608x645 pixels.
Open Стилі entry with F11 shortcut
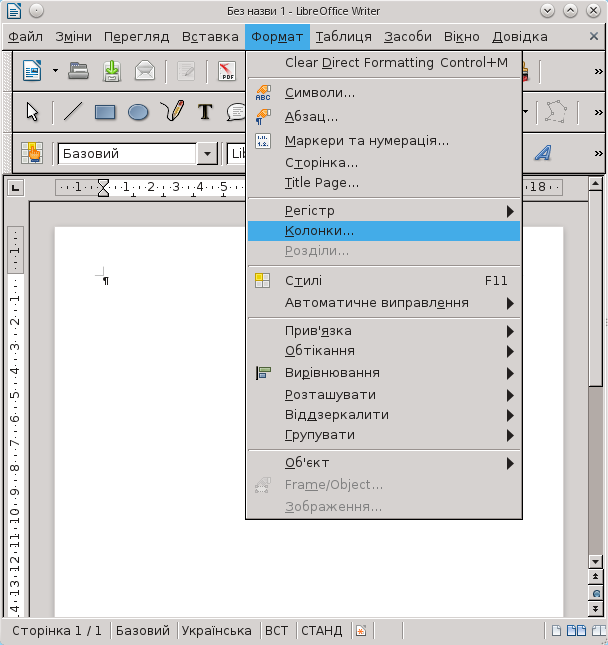[384, 281]
